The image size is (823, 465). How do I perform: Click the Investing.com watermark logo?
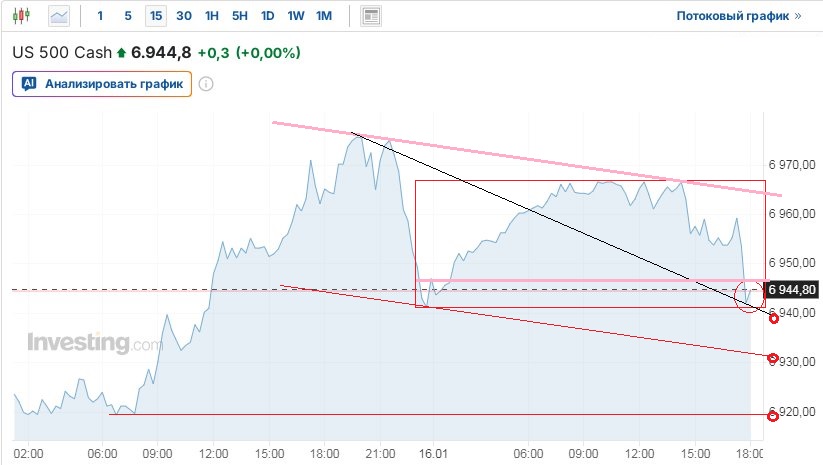[93, 343]
